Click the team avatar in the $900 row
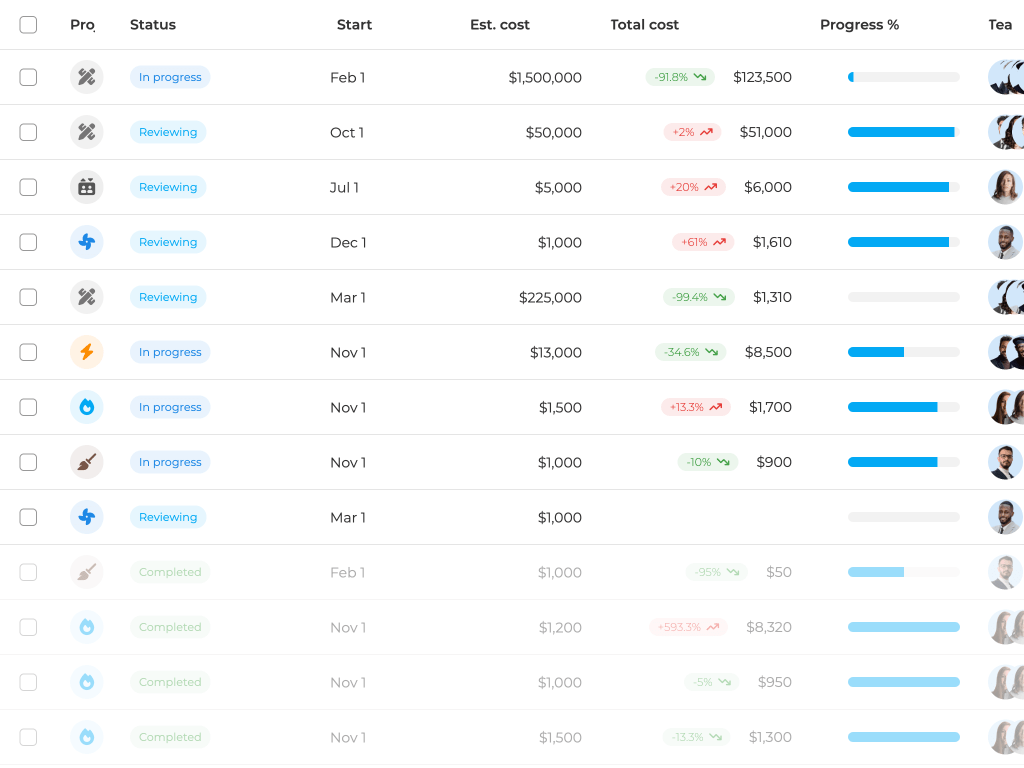1024x768 pixels. (1005, 462)
